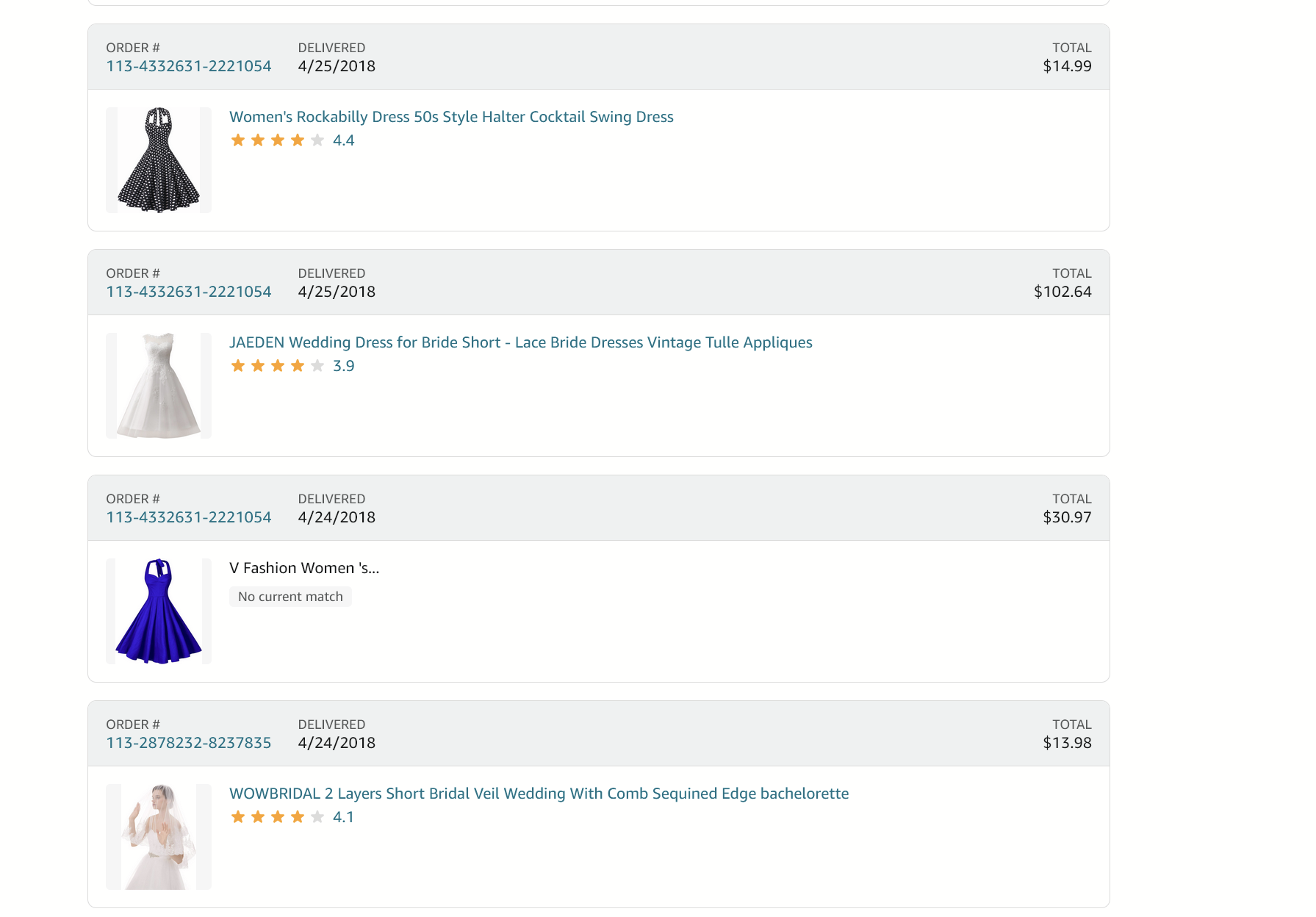The image size is (1316, 917).
Task: Click the V Fashion Women 's... item title
Action: click(x=304, y=568)
